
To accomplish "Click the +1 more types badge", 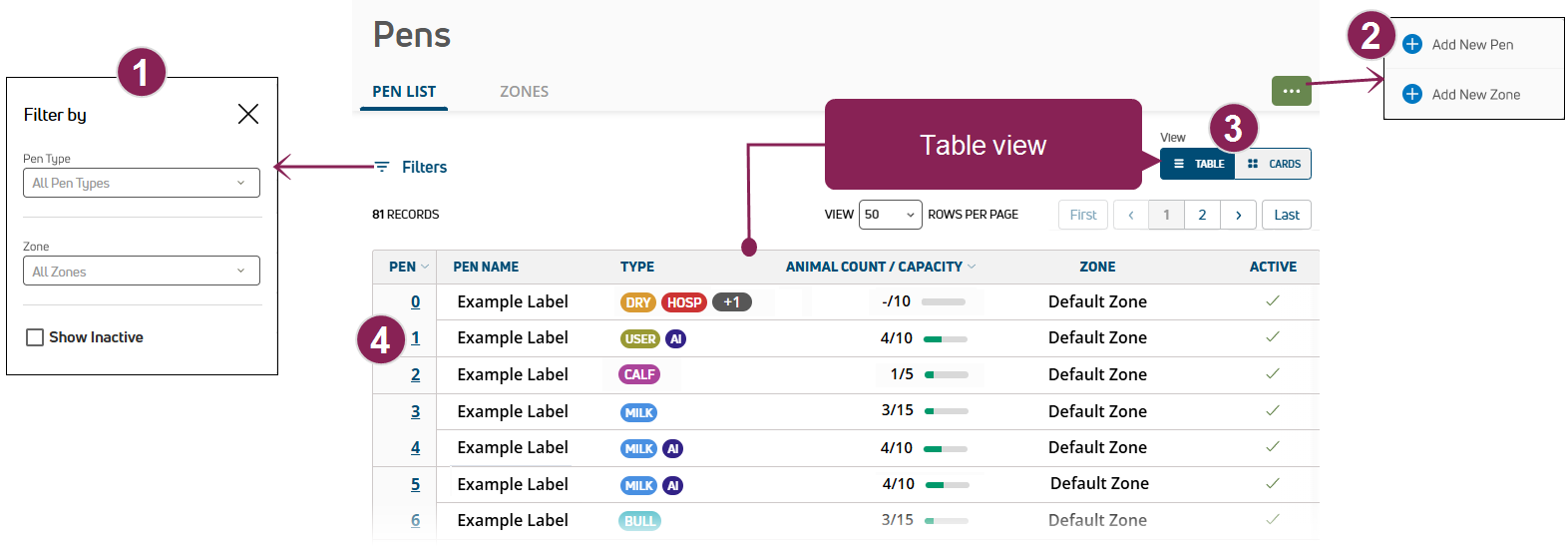I will click(732, 302).
